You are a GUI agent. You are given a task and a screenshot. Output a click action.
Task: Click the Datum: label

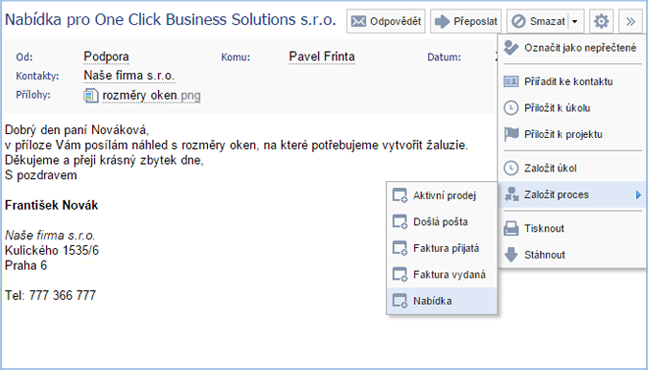coord(444,57)
